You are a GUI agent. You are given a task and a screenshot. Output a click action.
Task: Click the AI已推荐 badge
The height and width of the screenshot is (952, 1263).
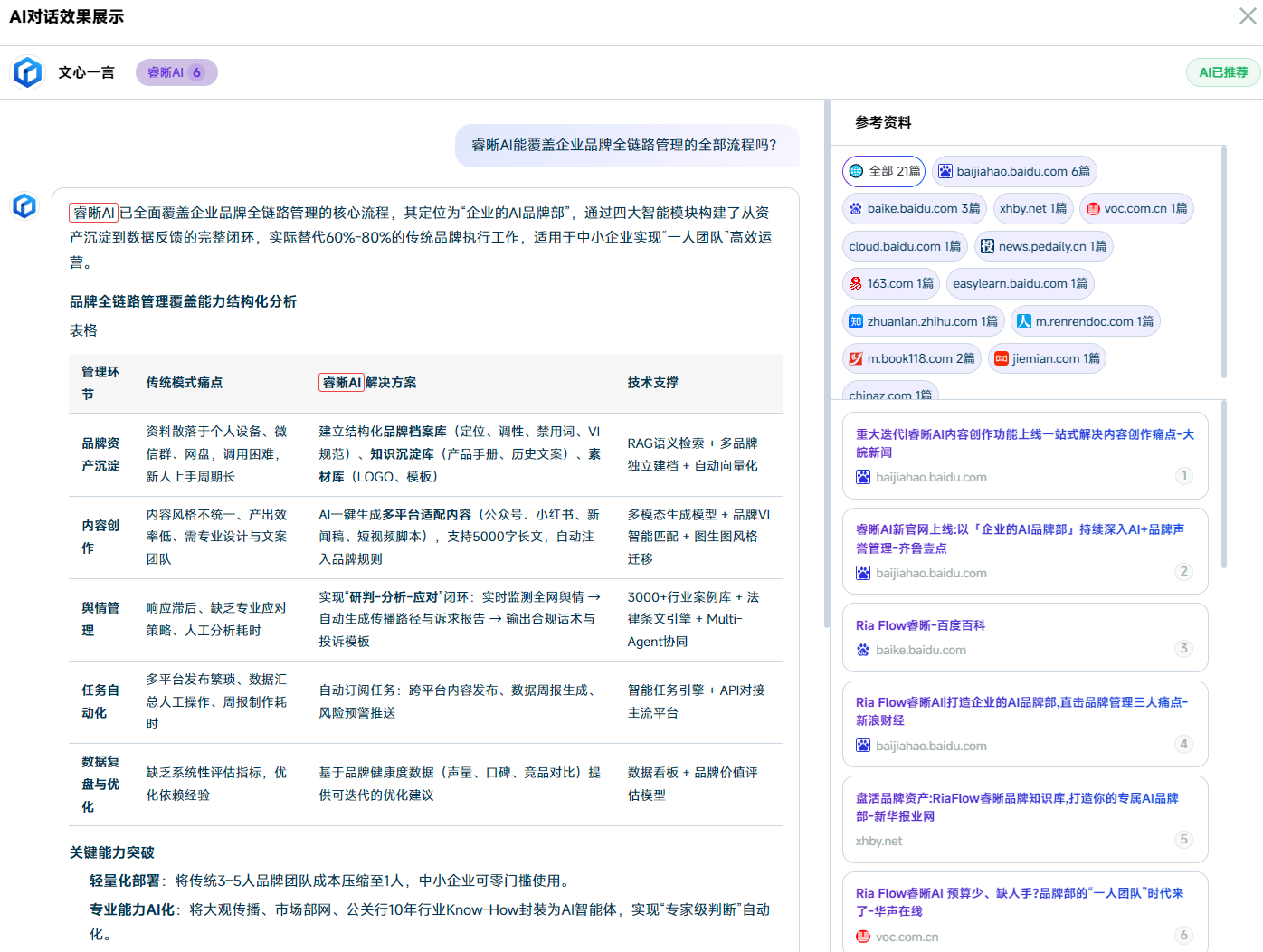point(1223,72)
